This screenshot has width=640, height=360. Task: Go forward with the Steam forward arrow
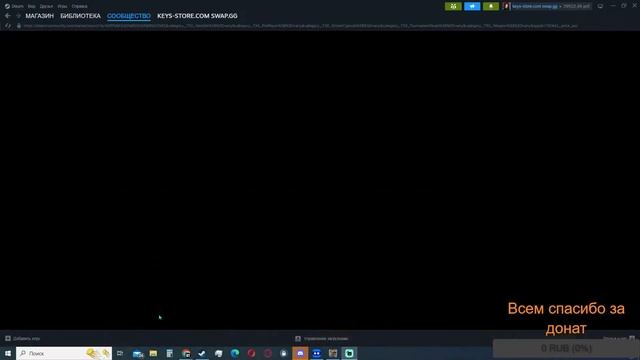pyautogui.click(x=18, y=16)
